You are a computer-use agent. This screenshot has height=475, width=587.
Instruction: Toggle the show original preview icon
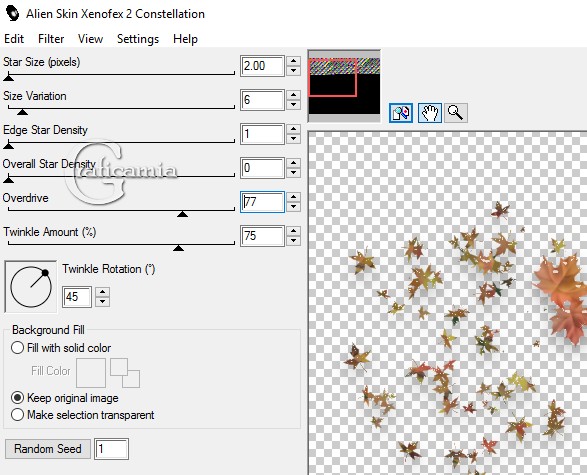point(401,113)
